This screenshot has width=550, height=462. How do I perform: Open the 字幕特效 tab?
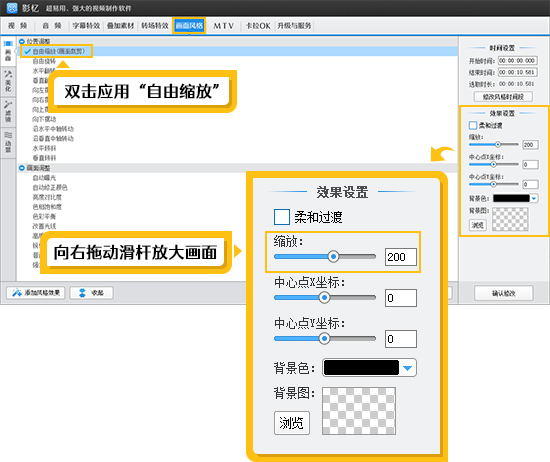point(86,26)
